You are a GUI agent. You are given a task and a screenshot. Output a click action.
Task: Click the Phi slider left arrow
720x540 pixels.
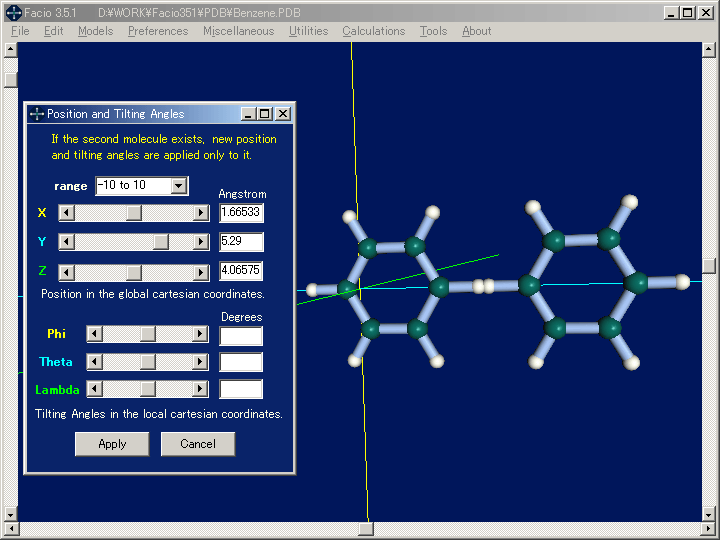(x=95, y=334)
